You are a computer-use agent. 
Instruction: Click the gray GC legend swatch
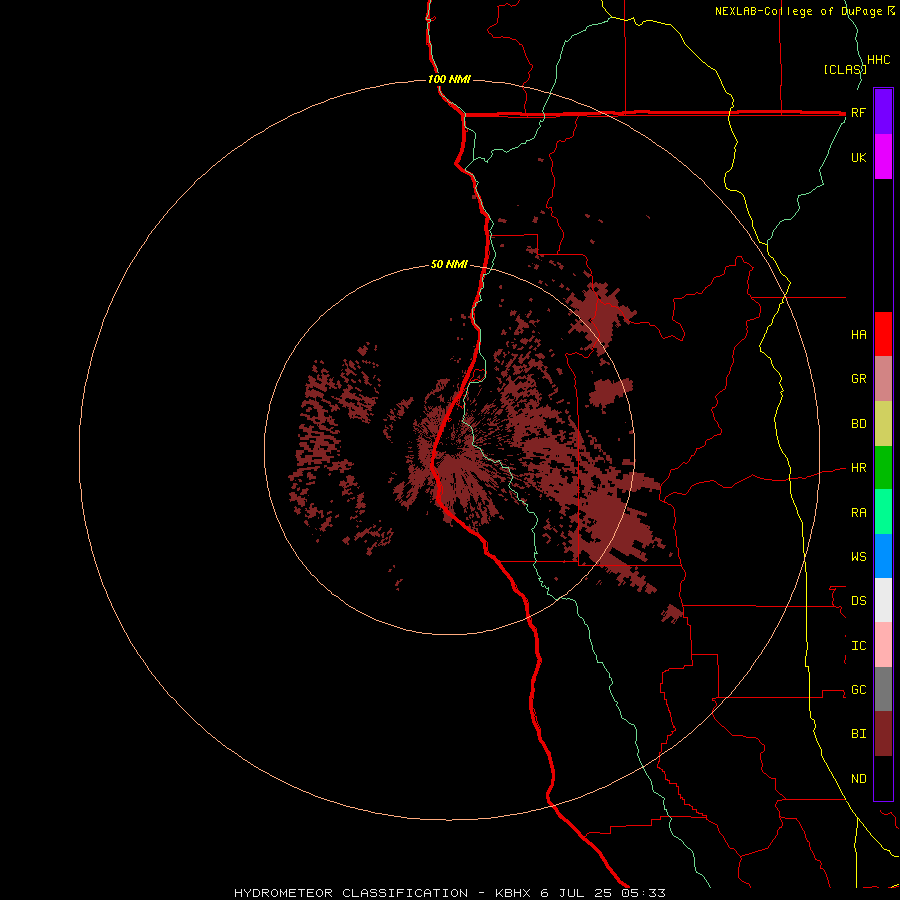[883, 689]
